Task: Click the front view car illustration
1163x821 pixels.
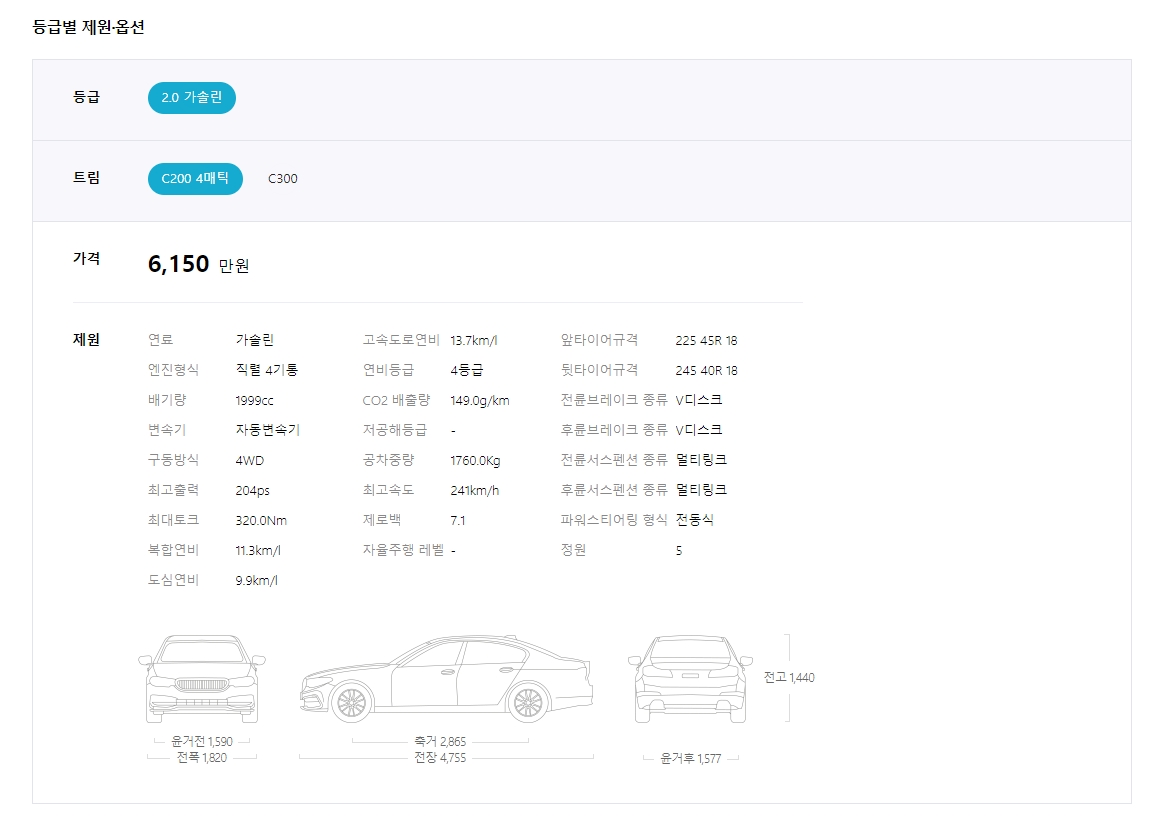Action: (202, 679)
